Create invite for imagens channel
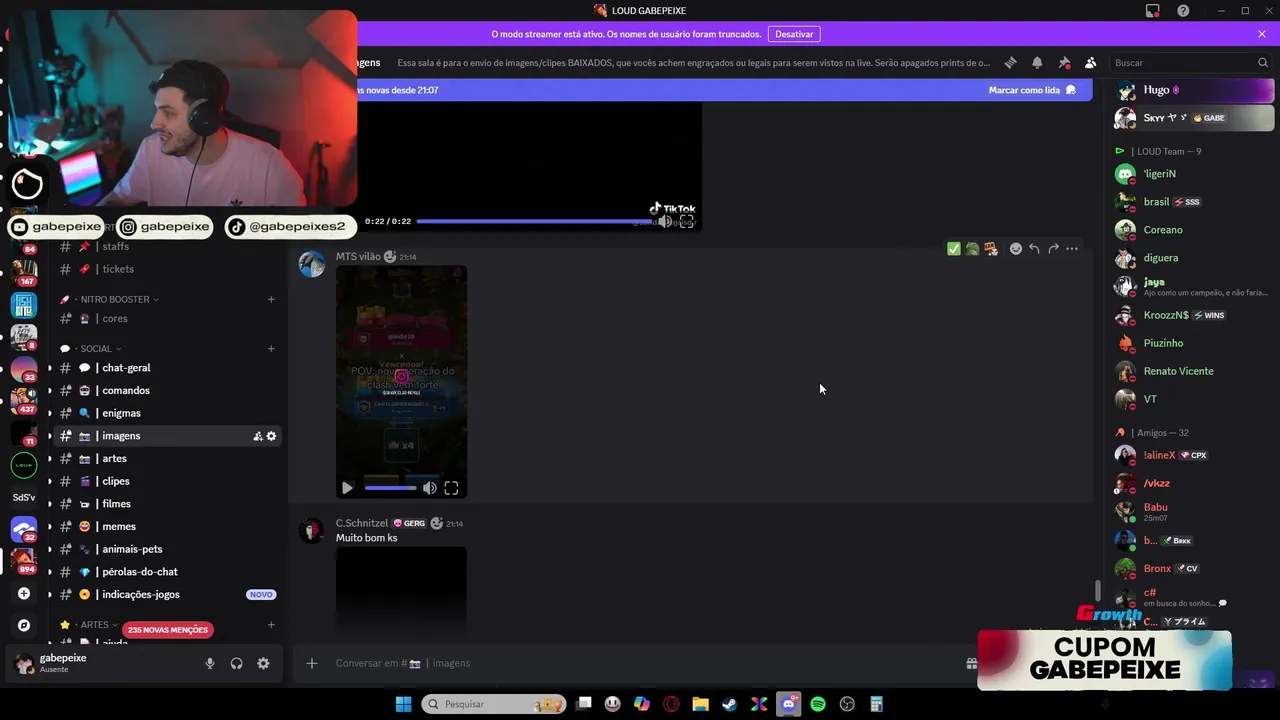Screen dimensions: 1280x720 (x=257, y=436)
